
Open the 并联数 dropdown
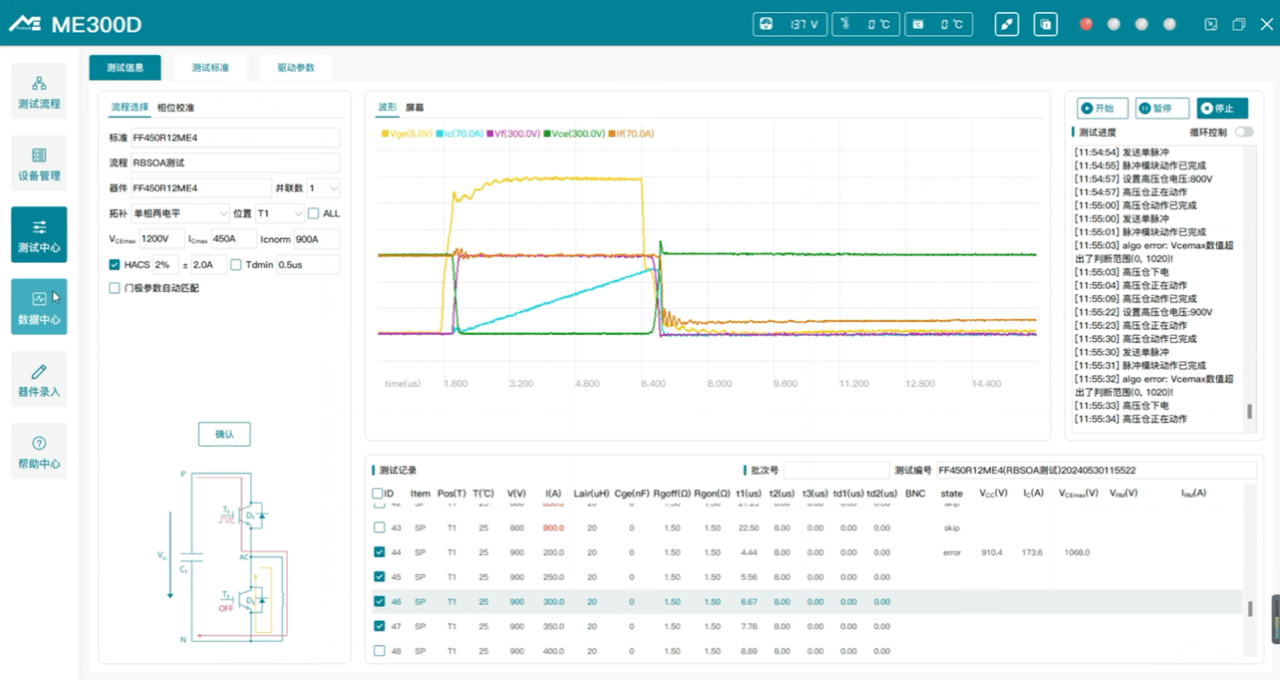[x=323, y=188]
